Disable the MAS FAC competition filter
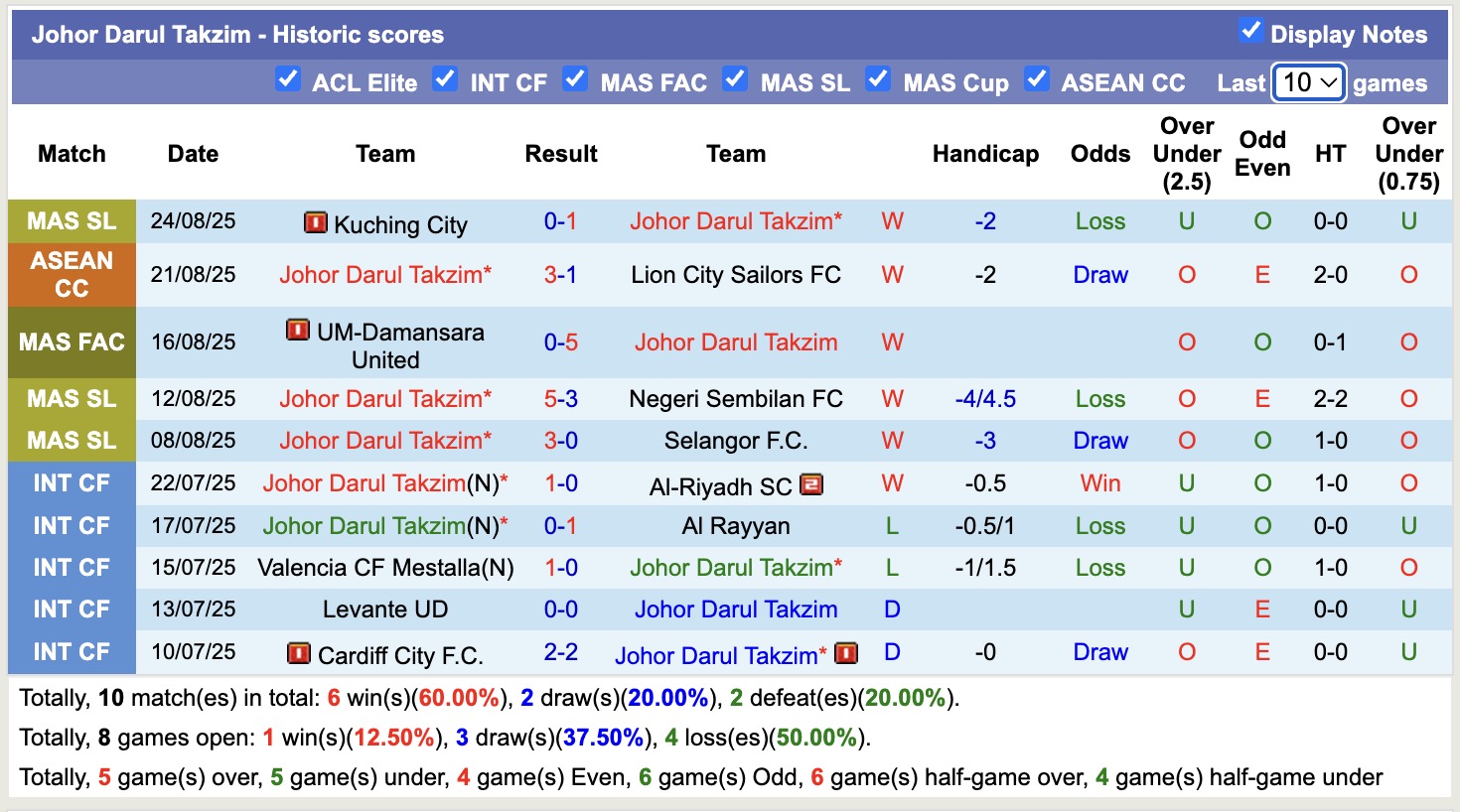Viewport: 1460px width, 812px height. (x=575, y=79)
